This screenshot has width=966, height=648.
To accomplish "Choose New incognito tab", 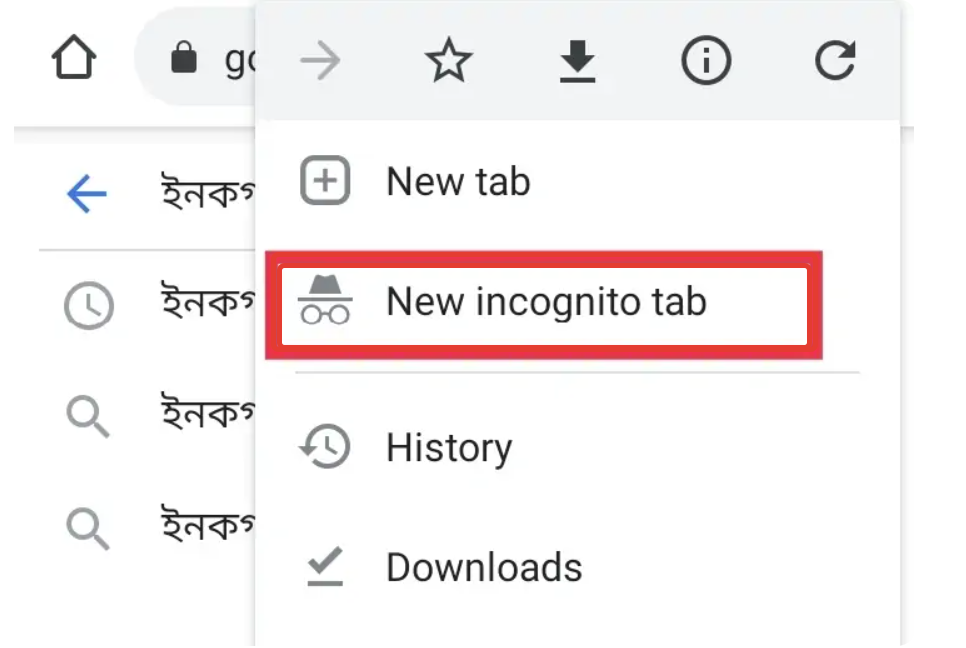I will point(544,304).
